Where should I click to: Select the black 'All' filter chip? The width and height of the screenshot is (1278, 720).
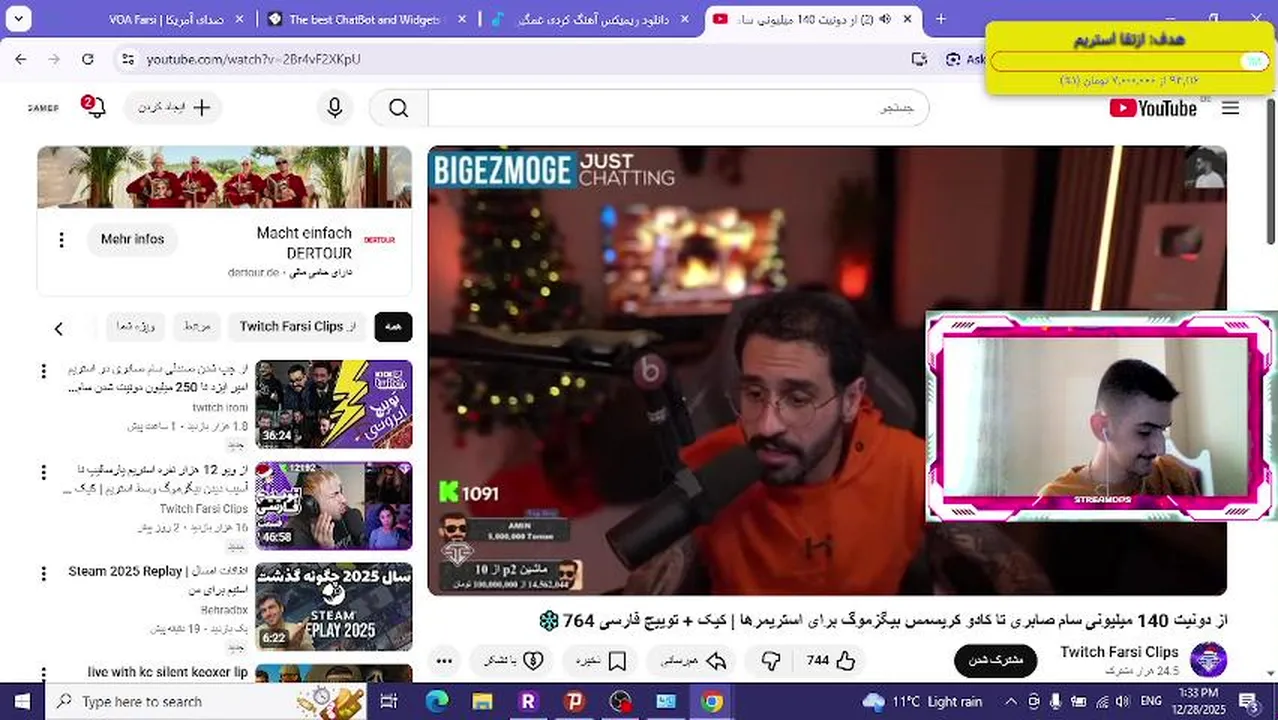tap(393, 327)
